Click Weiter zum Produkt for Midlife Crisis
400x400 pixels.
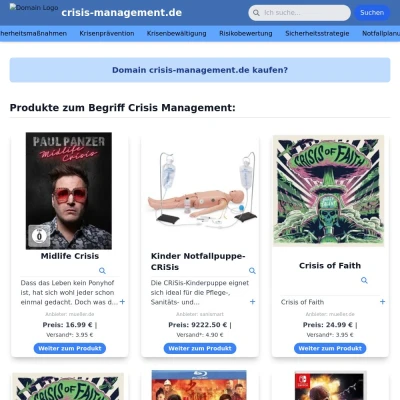(70, 348)
